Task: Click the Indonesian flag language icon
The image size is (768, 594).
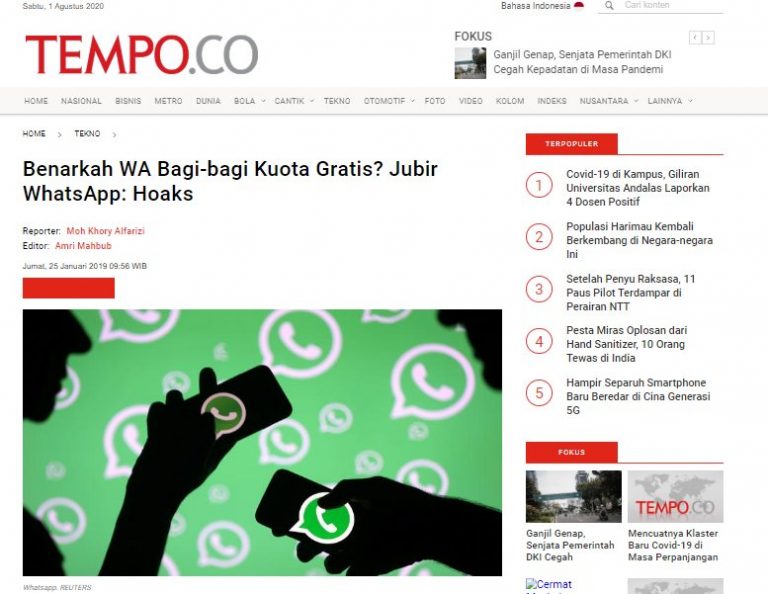Action: coord(579,5)
